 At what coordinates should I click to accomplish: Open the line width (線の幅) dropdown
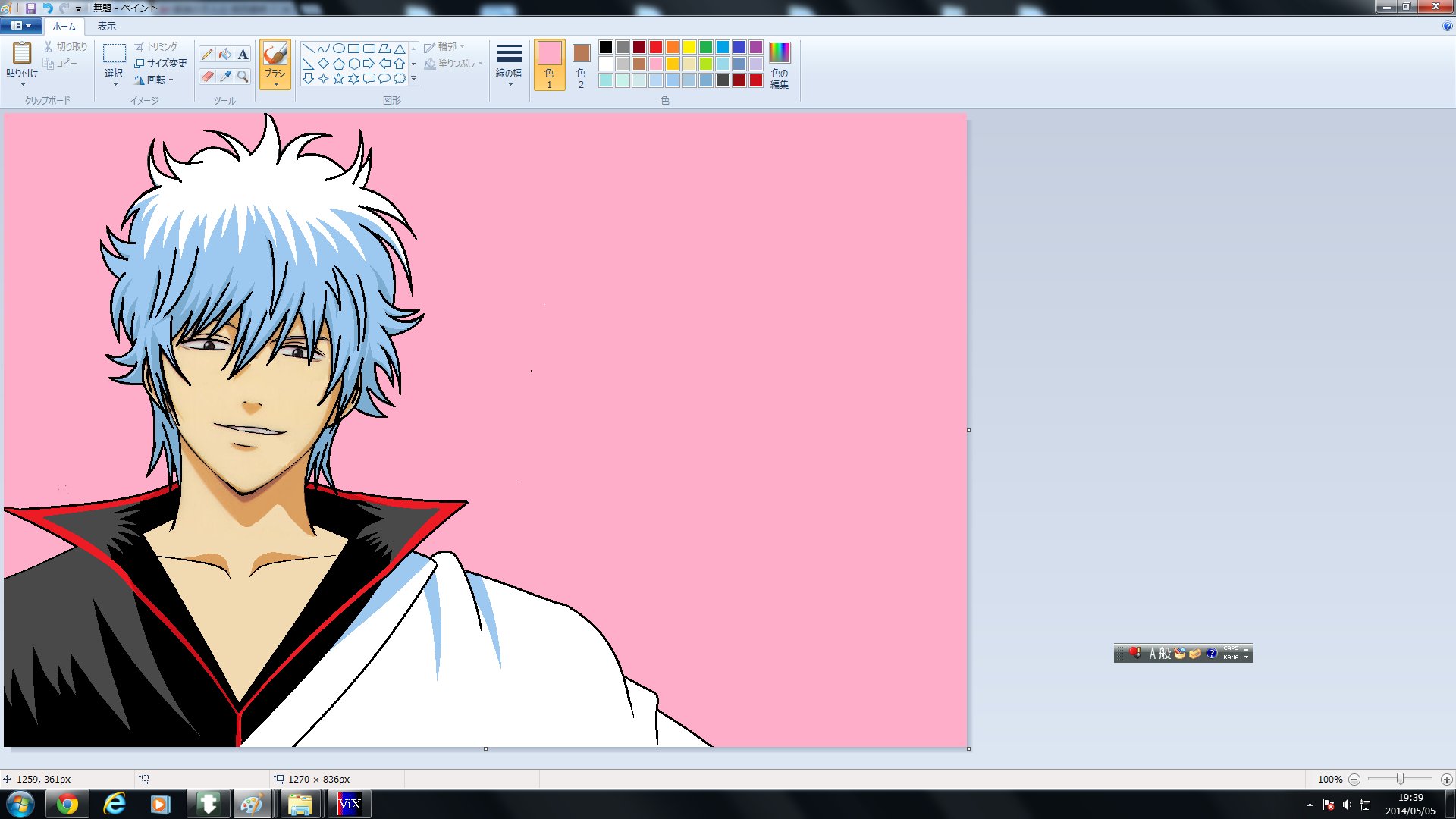[509, 64]
